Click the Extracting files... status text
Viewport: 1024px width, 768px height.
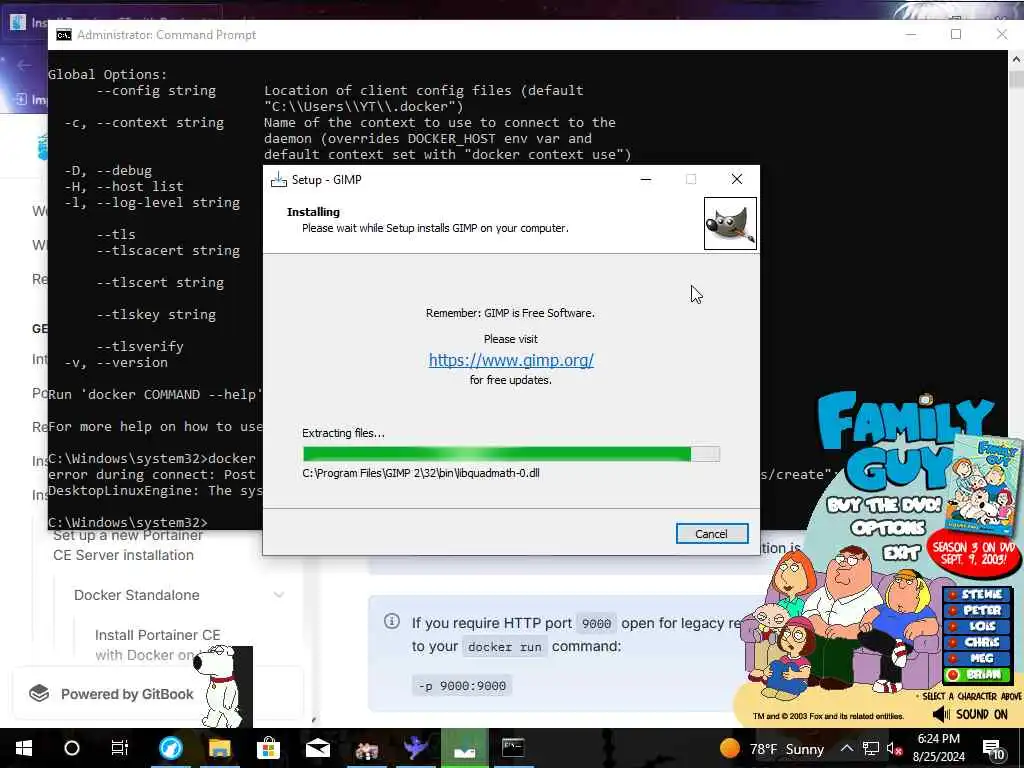(x=344, y=433)
